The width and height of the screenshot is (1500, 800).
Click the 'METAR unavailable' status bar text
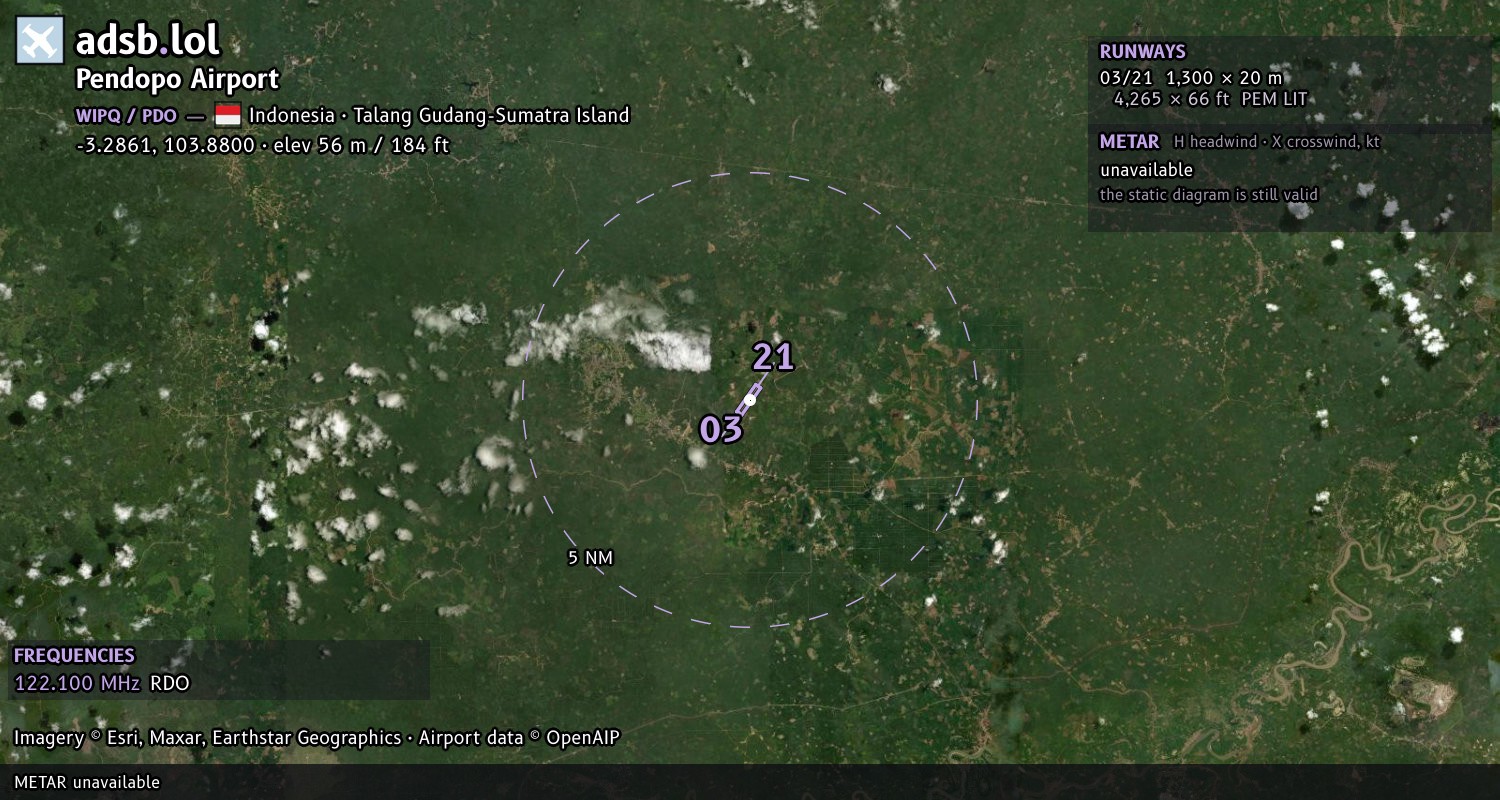coord(87,782)
